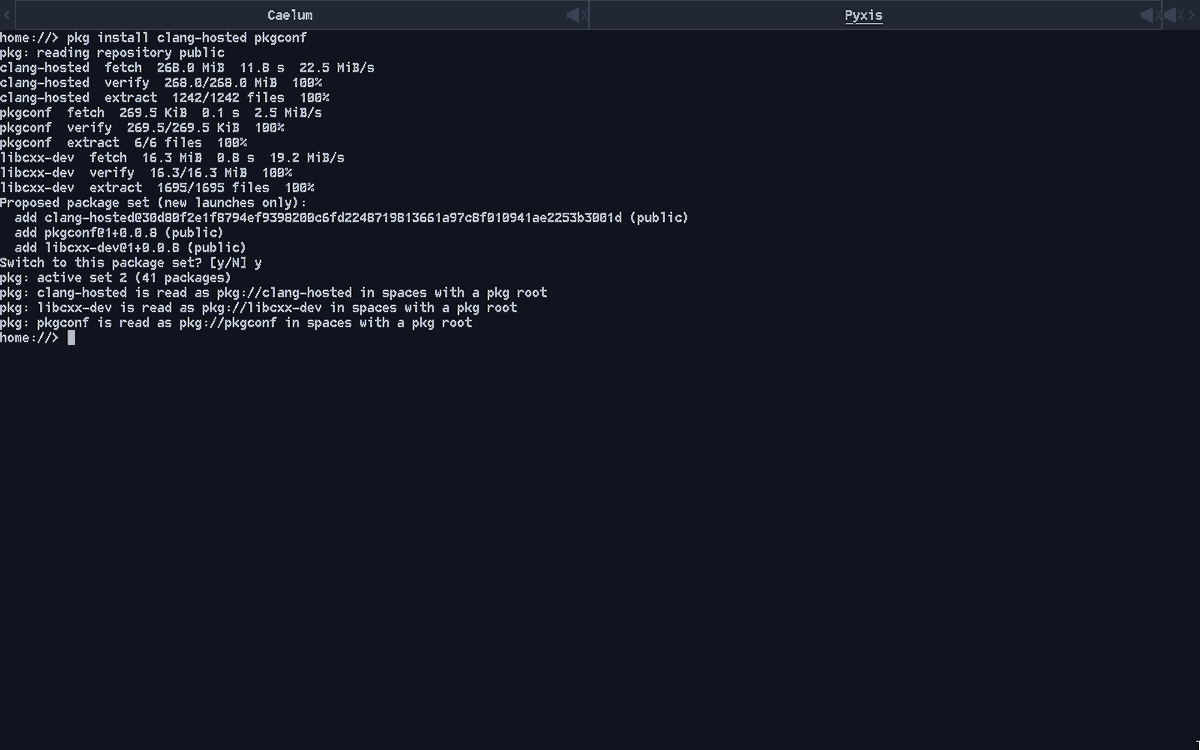Select the 'pkgconf fetch 269.5 KiB' line
This screenshot has width=1200, height=750.
tap(161, 113)
